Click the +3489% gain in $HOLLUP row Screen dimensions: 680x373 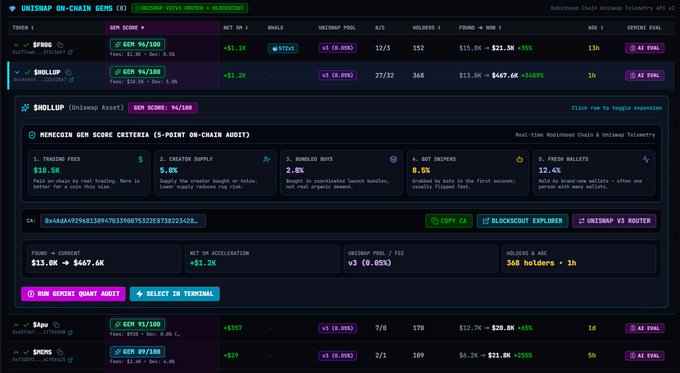532,75
